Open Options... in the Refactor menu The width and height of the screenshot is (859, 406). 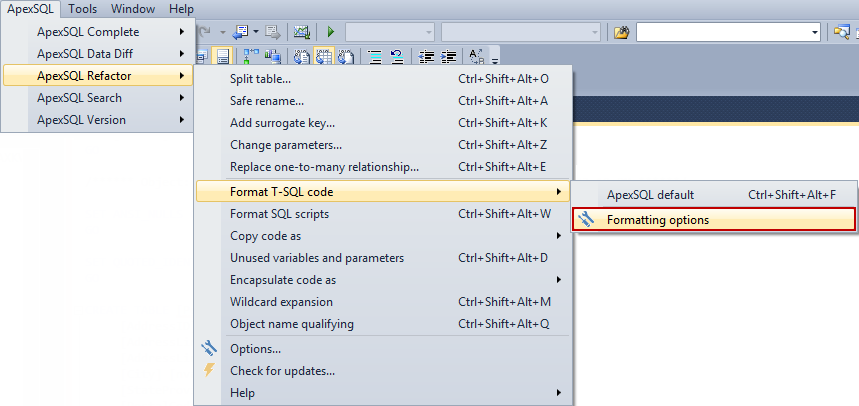click(x=382, y=349)
